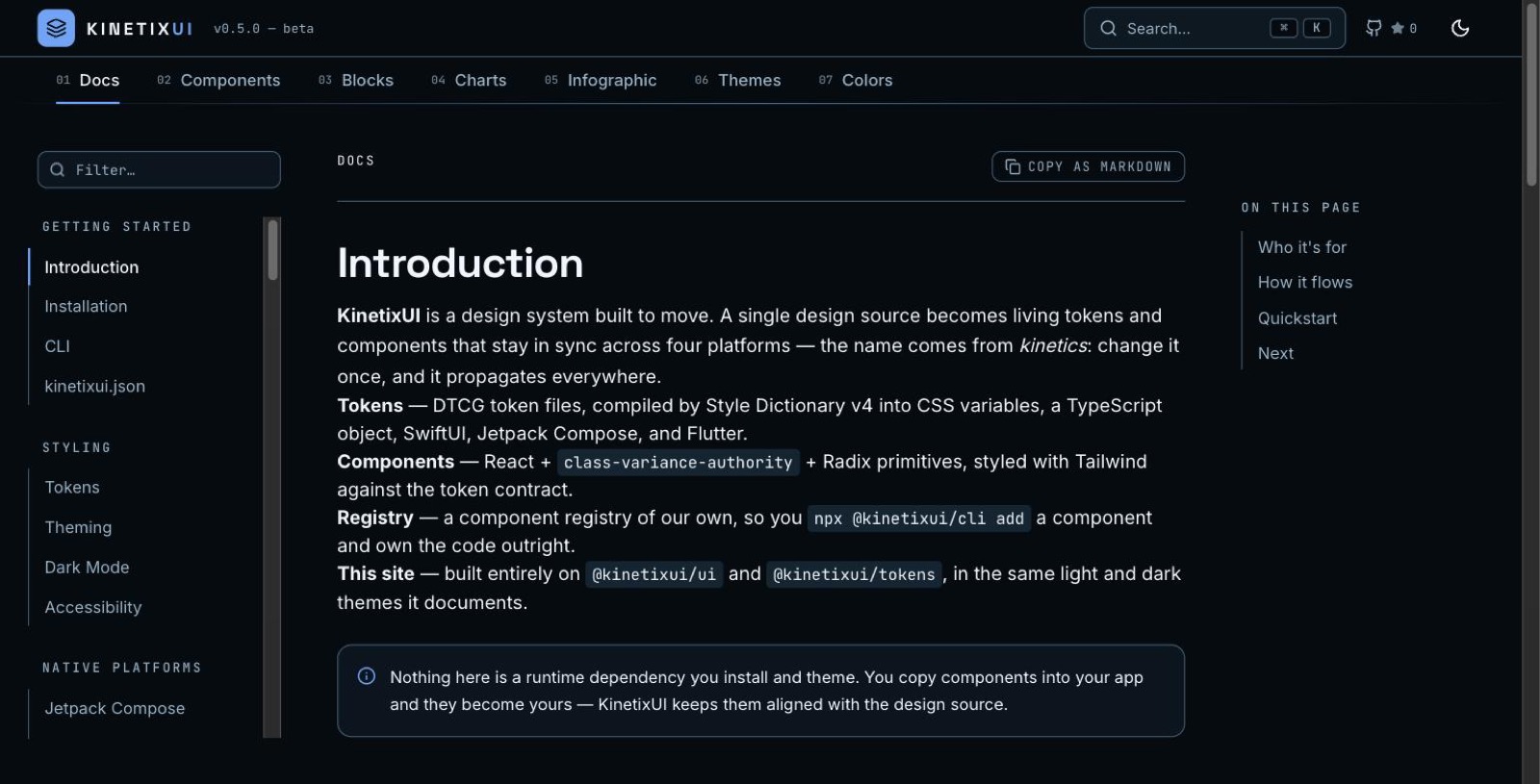Click the @kinetixui/ui code snippet
Viewport: 1540px width, 784px height.
coord(654,574)
